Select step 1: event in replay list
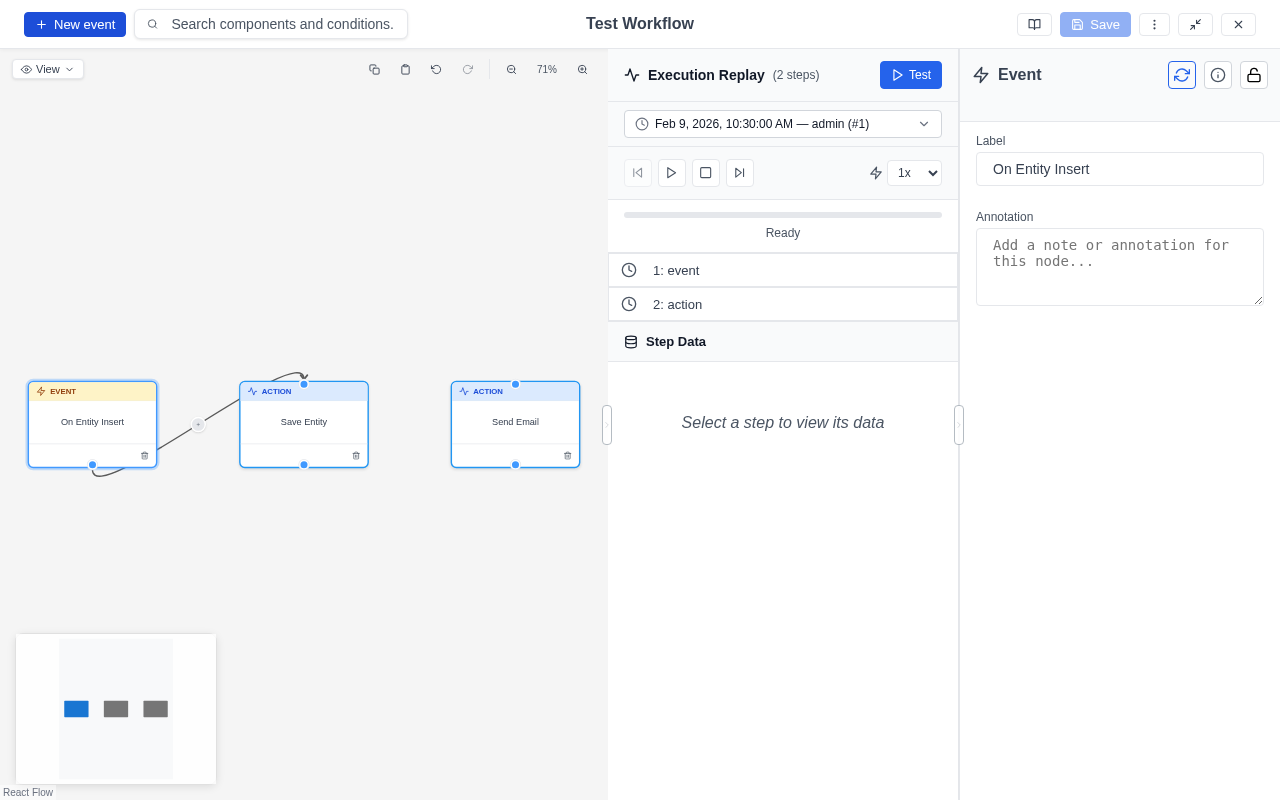This screenshot has width=1280, height=800. pyautogui.click(x=782, y=270)
